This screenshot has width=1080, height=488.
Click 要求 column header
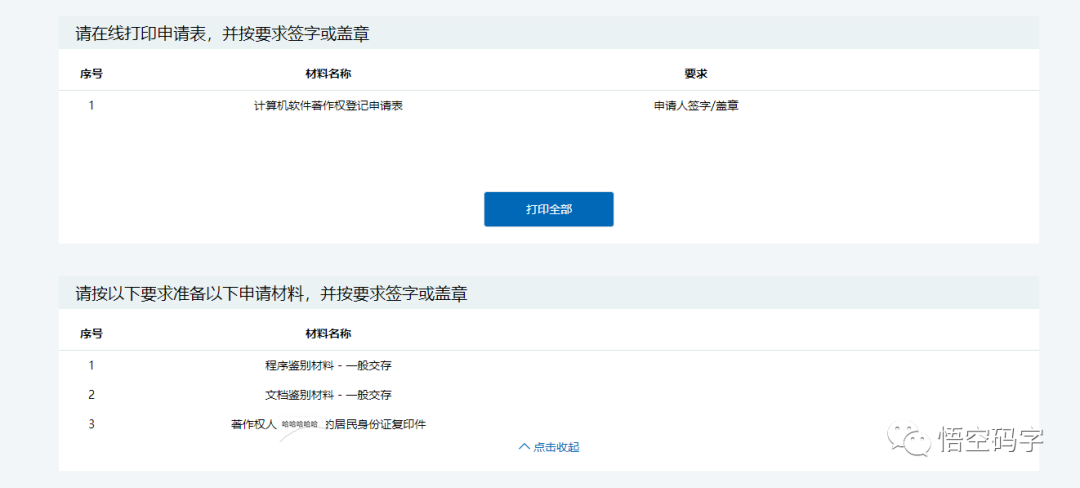[x=696, y=74]
